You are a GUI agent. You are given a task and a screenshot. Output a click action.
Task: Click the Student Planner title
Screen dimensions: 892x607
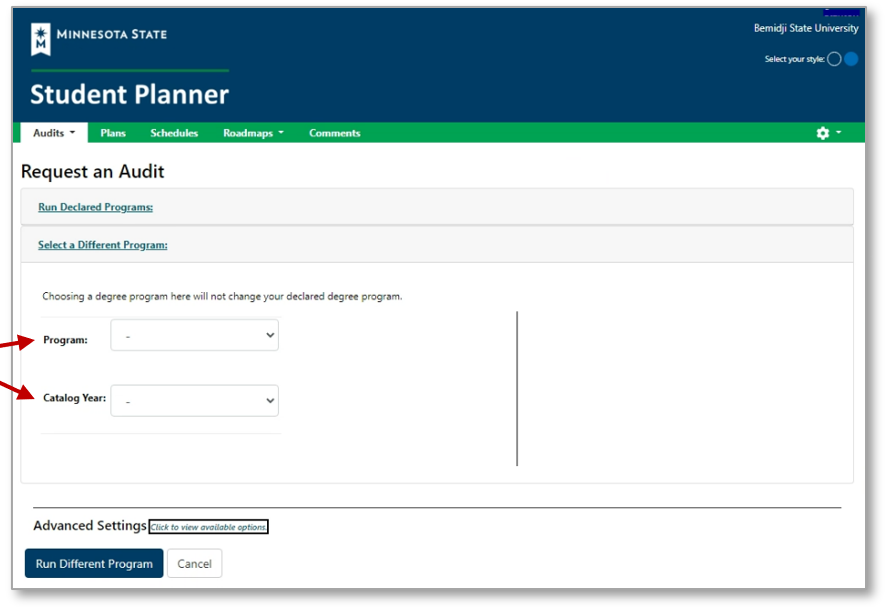tap(129, 95)
